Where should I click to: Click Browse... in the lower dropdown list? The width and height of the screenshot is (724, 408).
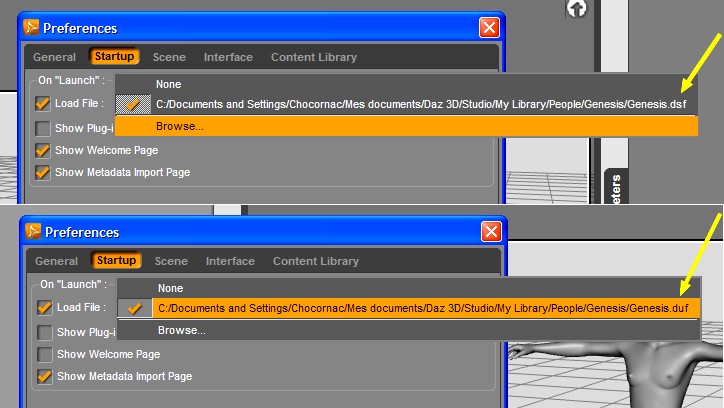click(x=409, y=330)
